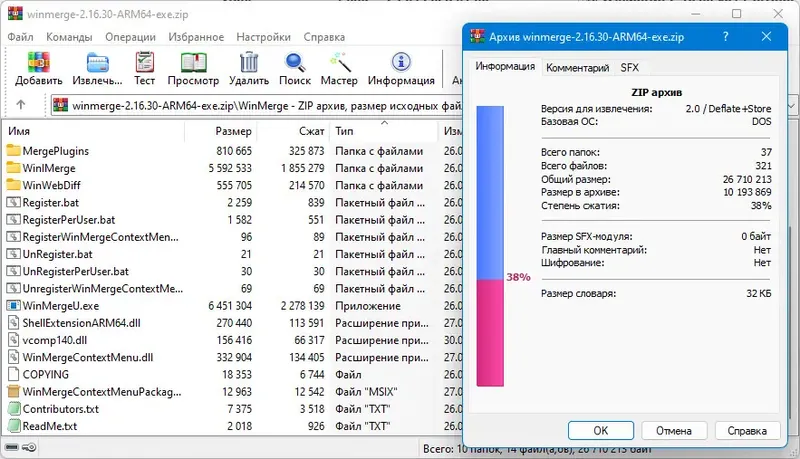This screenshot has height=459, width=800.
Task: Open the Файл menu
Action: pyautogui.click(x=20, y=37)
